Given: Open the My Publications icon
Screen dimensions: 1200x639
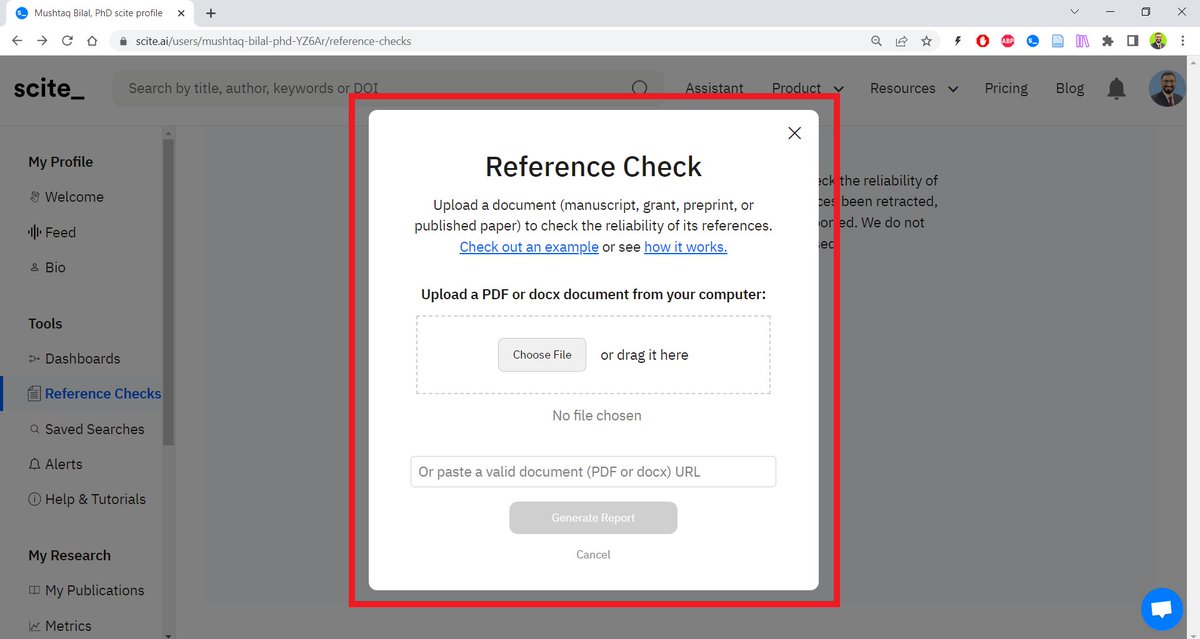Looking at the screenshot, I should 34,590.
